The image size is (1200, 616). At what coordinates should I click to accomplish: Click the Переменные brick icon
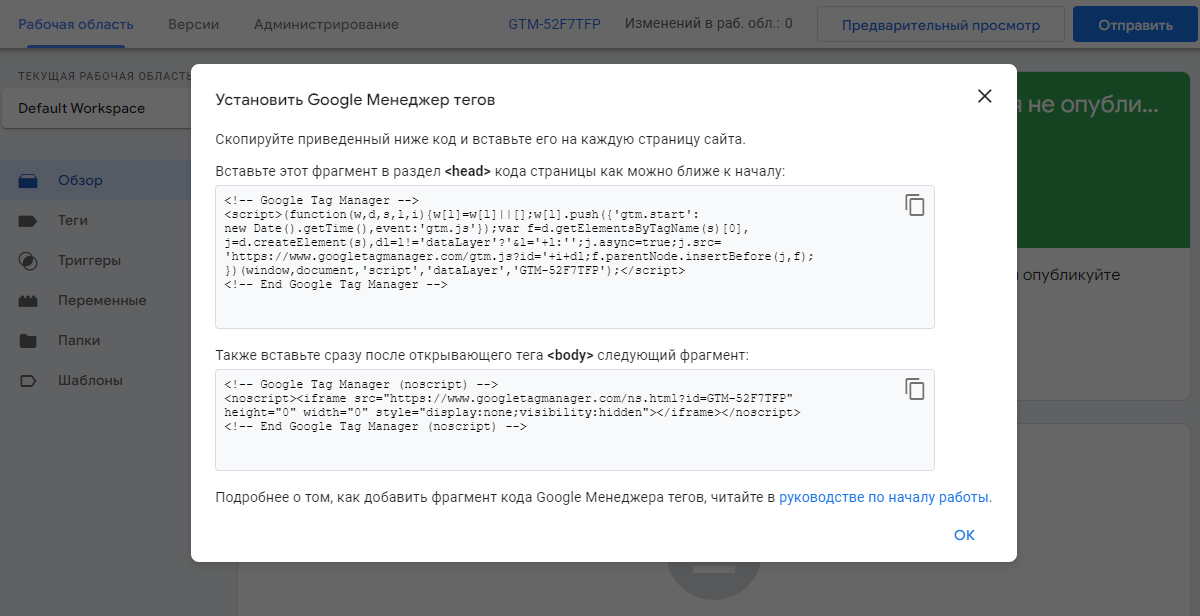(x=28, y=301)
